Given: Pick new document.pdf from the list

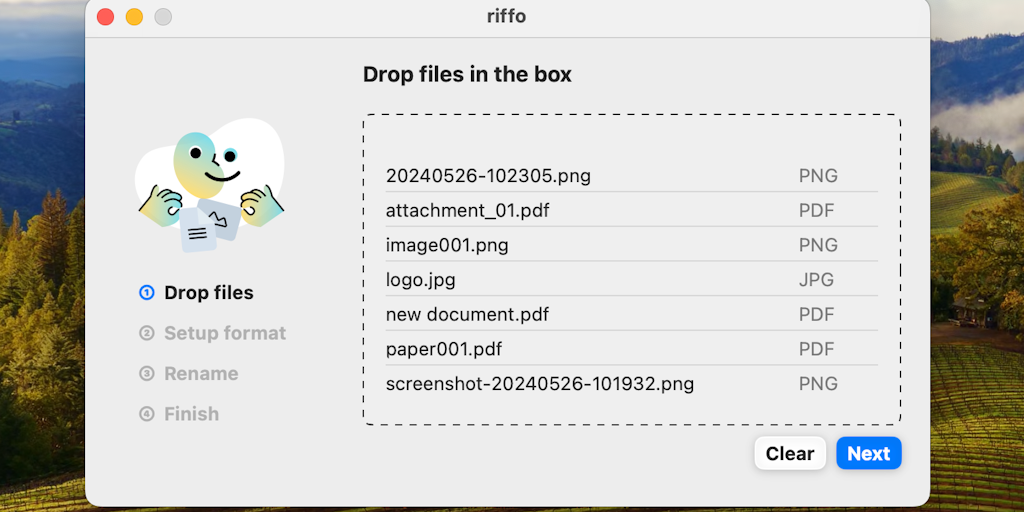Looking at the screenshot, I should 467,315.
